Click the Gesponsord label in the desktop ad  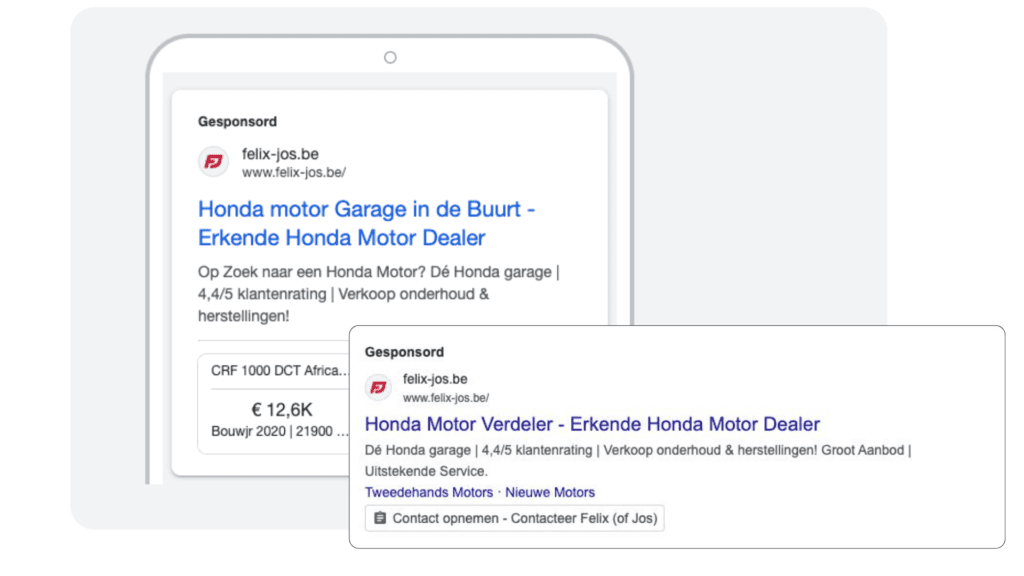(404, 352)
